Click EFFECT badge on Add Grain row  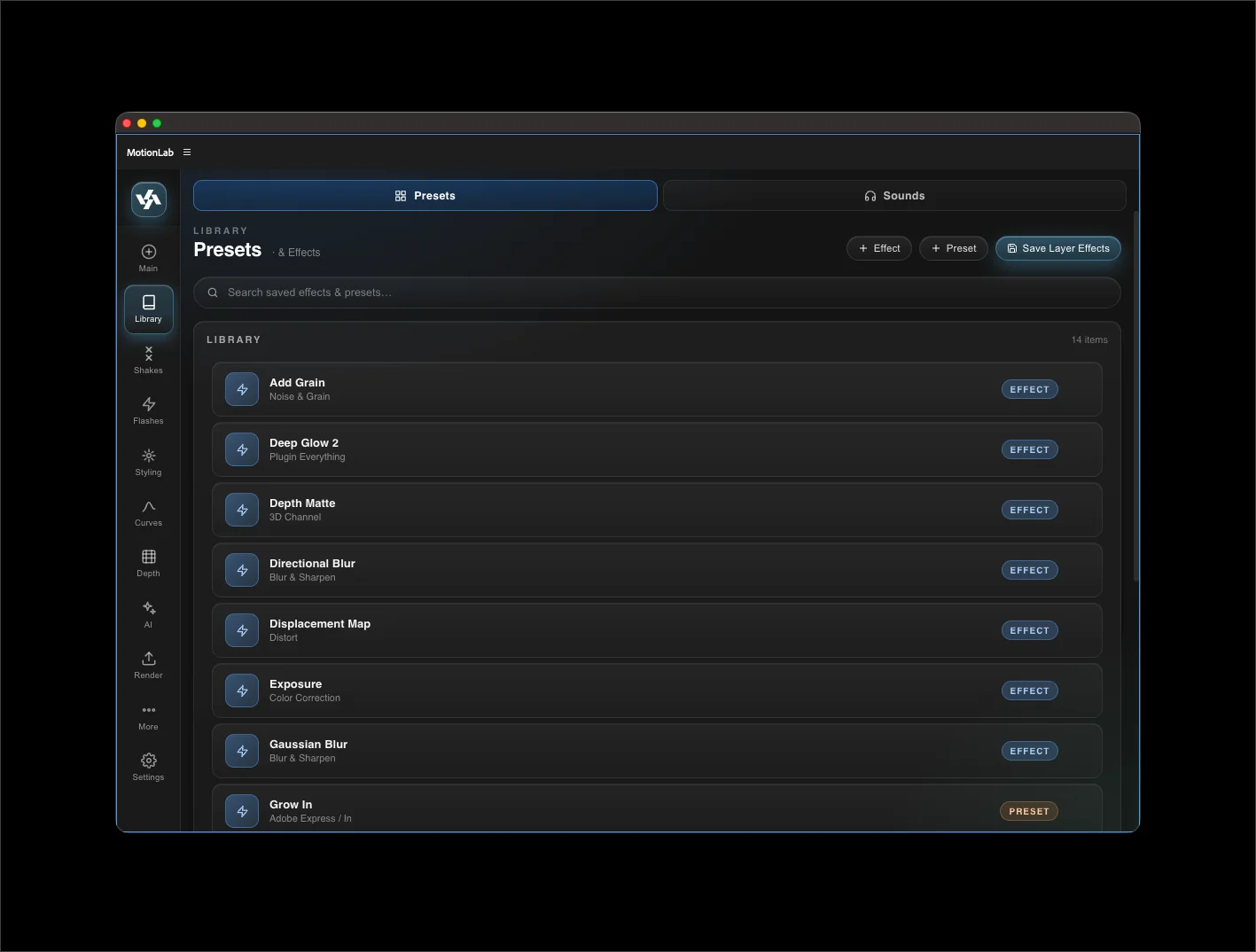(x=1029, y=389)
